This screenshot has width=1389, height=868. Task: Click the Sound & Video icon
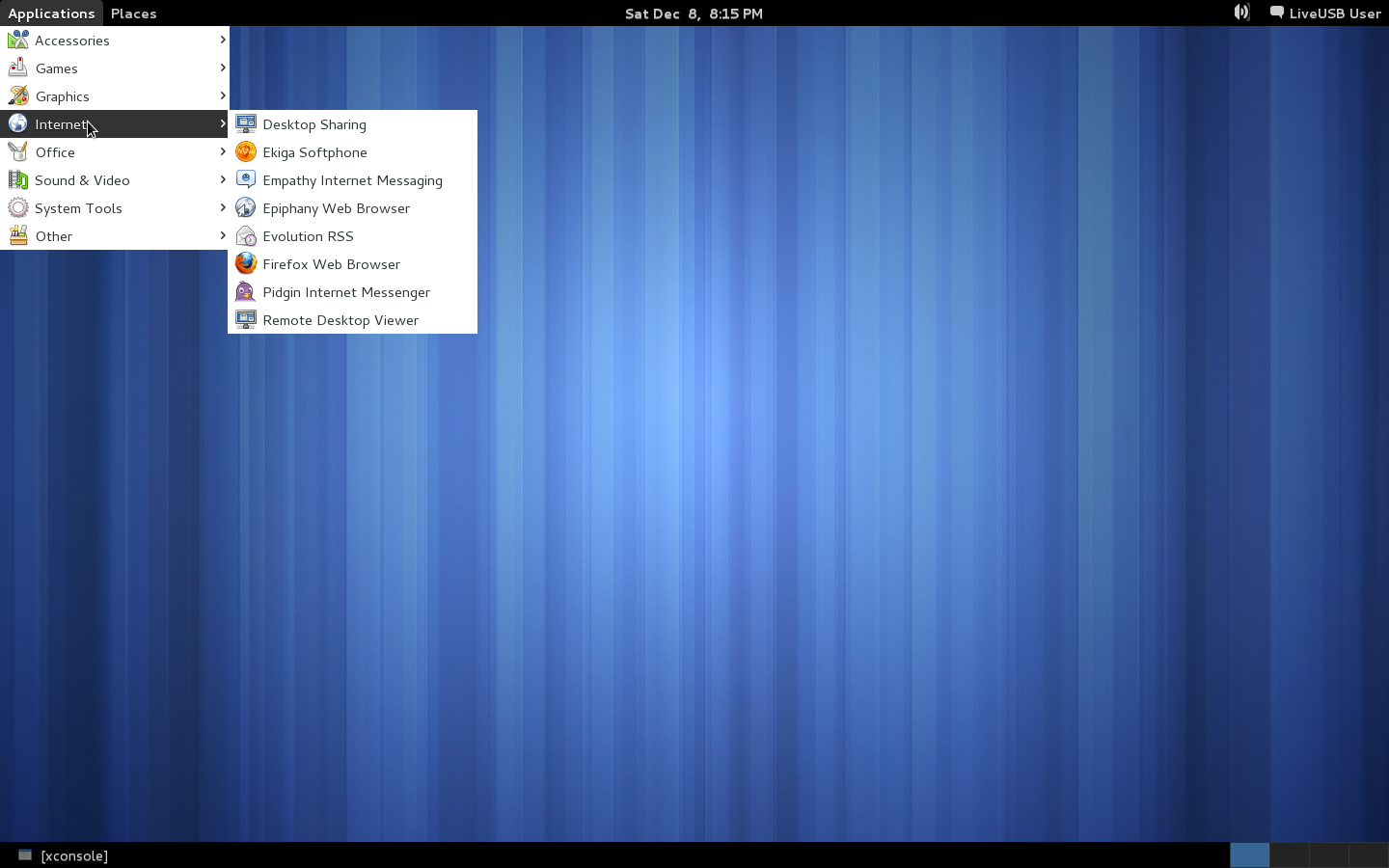pos(18,179)
